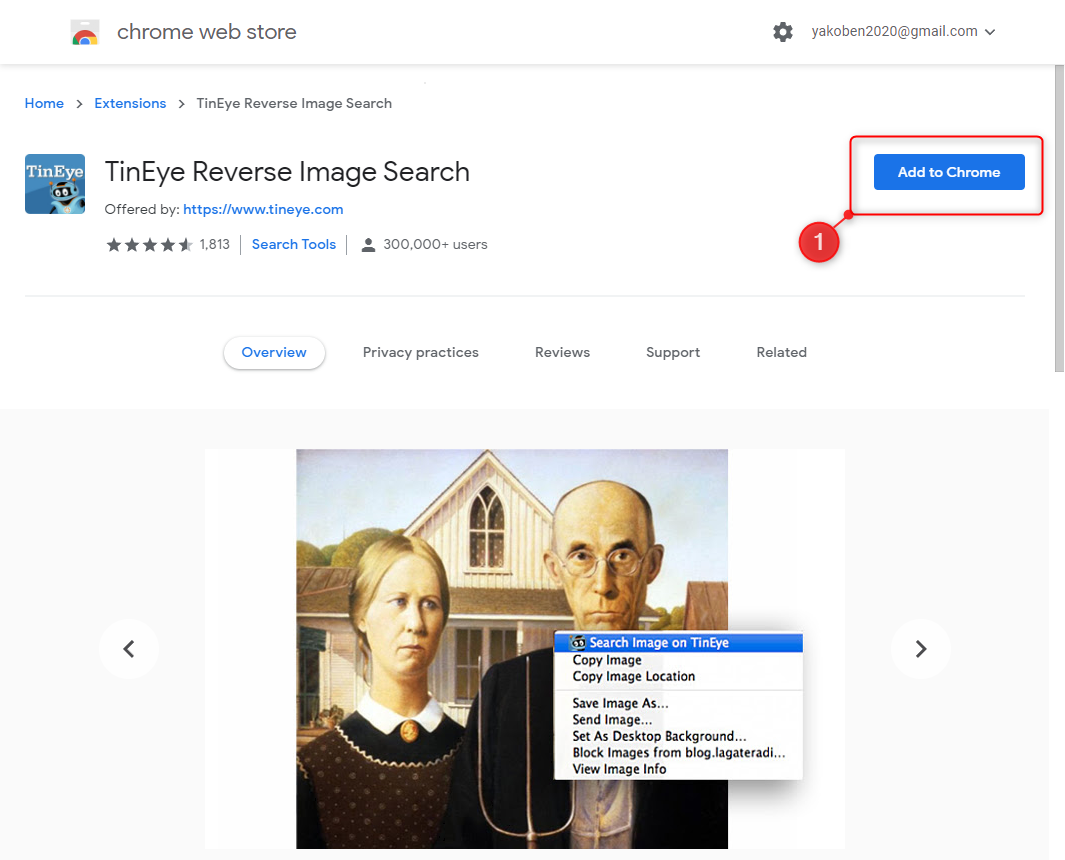The height and width of the screenshot is (860, 1065).
Task: Go to the Support tab
Action: (672, 353)
